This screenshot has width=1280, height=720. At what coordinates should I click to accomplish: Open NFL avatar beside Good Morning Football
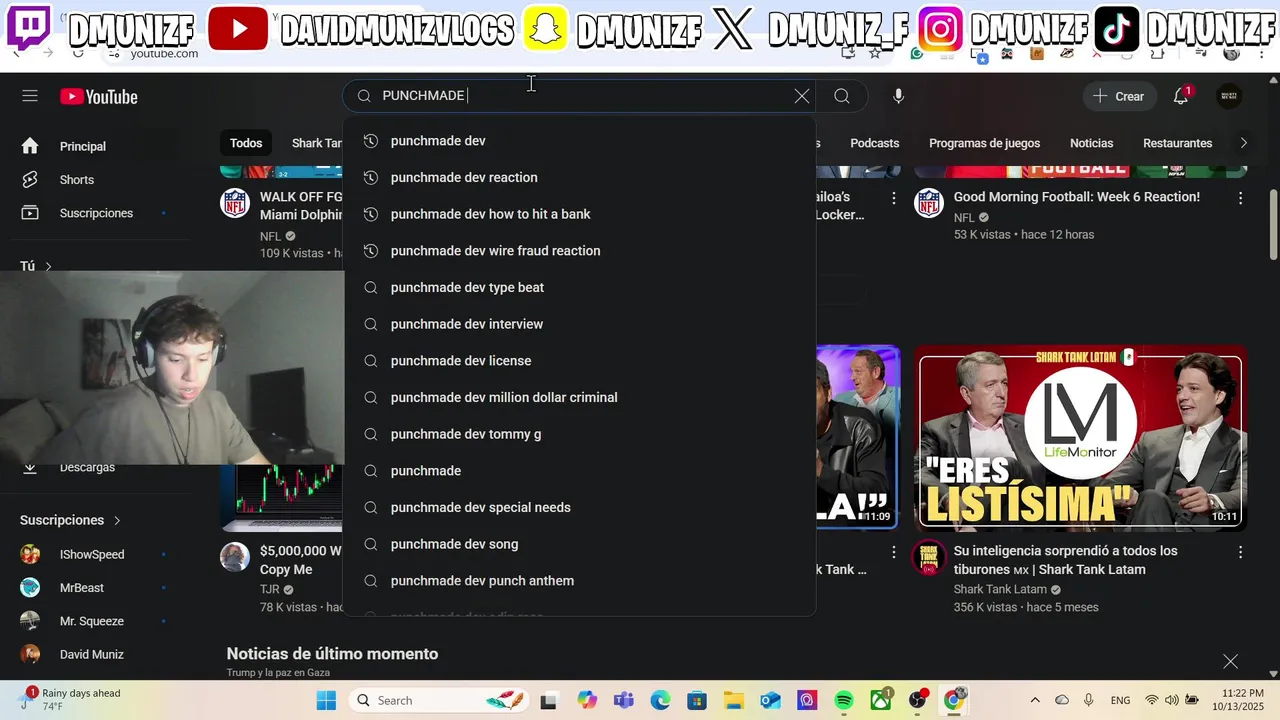click(x=929, y=203)
